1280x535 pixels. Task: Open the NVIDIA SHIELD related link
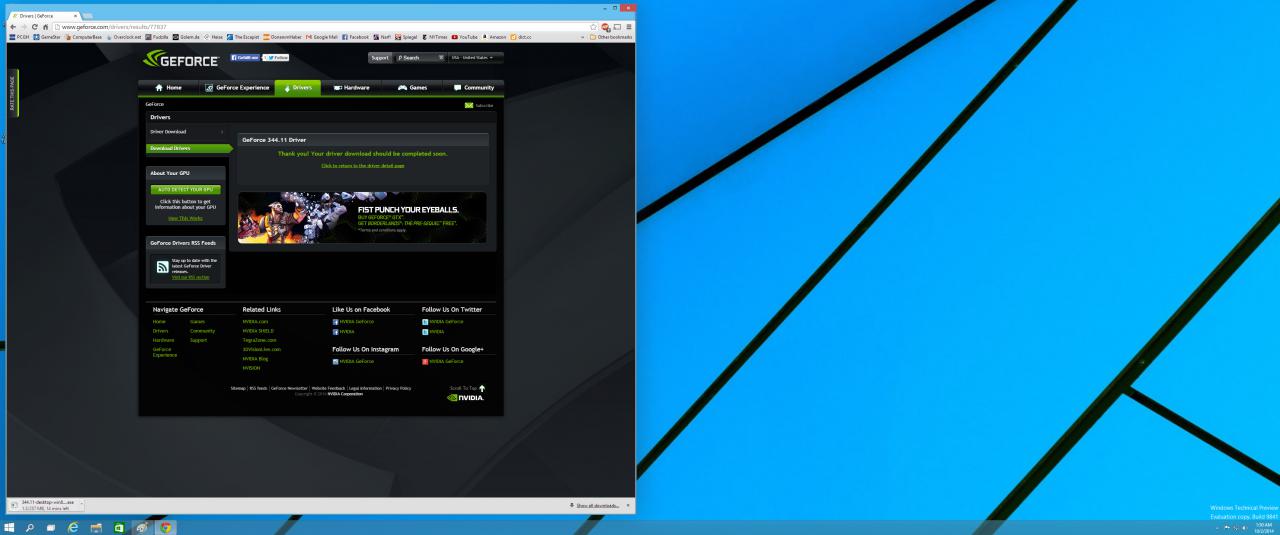click(x=257, y=331)
